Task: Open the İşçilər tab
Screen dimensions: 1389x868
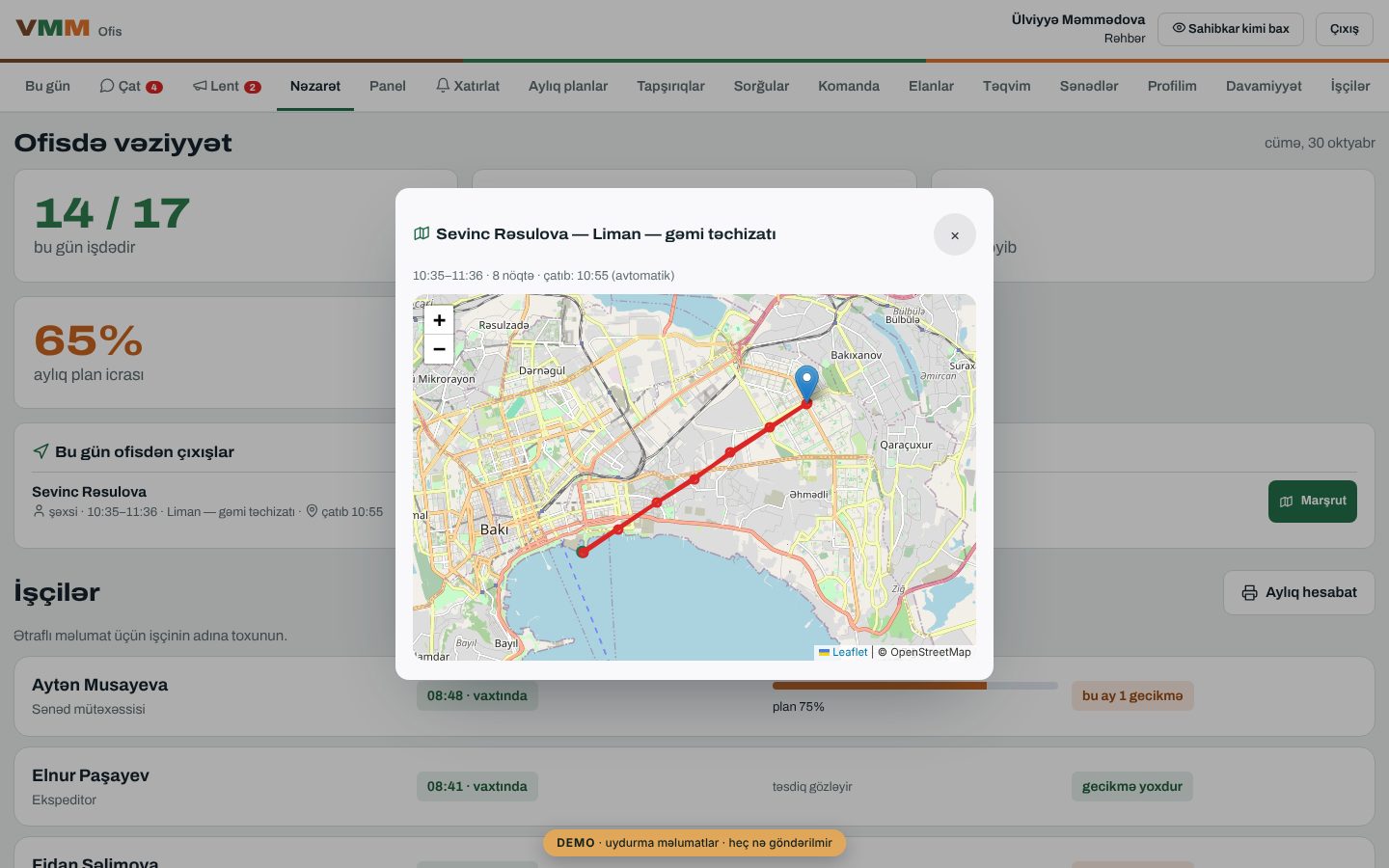Action: pos(1350,86)
